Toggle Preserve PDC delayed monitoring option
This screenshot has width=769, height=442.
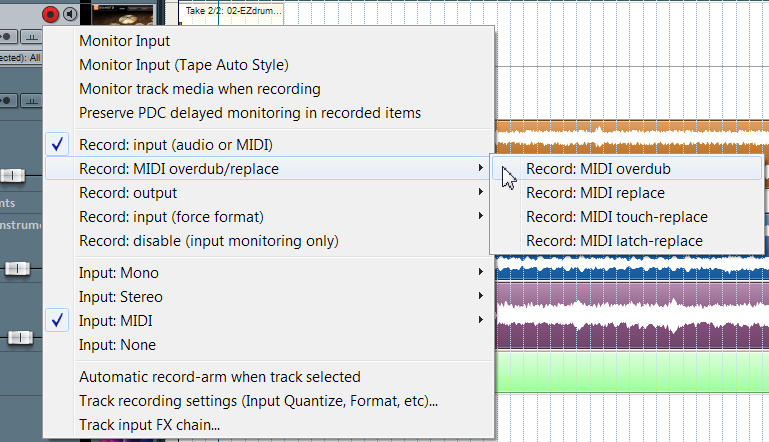coord(250,113)
